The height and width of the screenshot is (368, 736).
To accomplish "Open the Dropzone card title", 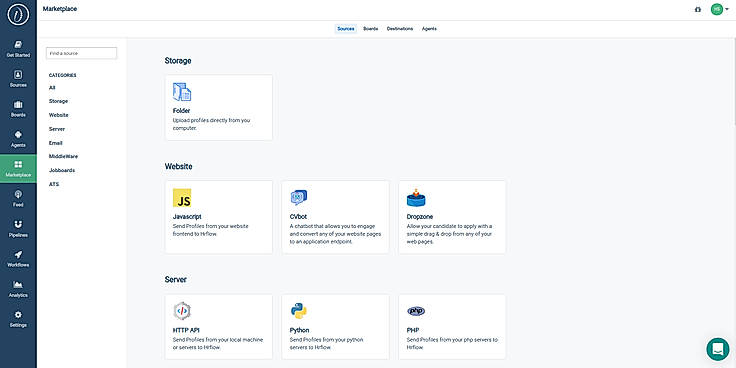I will [x=420, y=217].
